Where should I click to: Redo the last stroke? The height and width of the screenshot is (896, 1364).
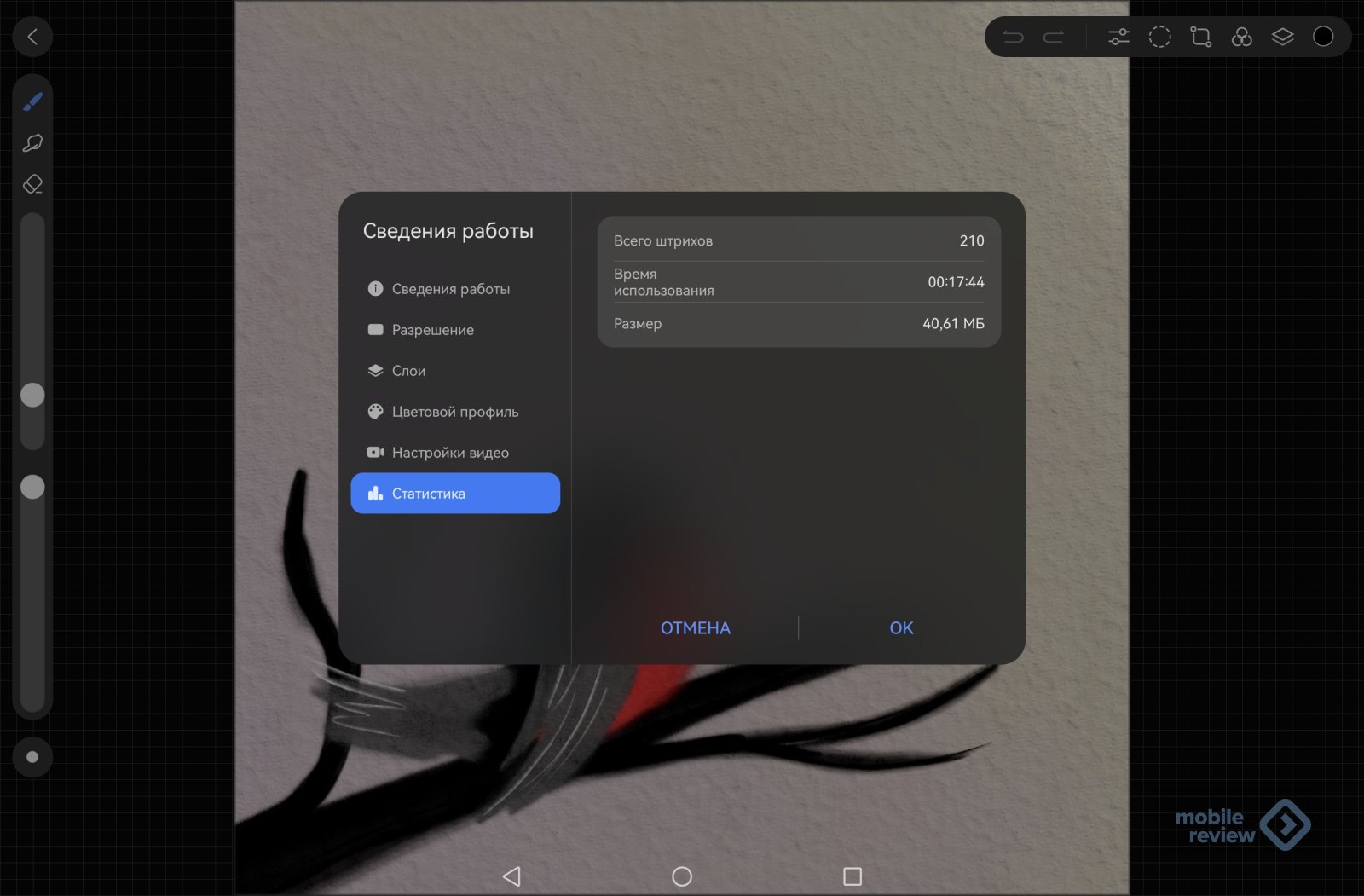(x=1054, y=37)
